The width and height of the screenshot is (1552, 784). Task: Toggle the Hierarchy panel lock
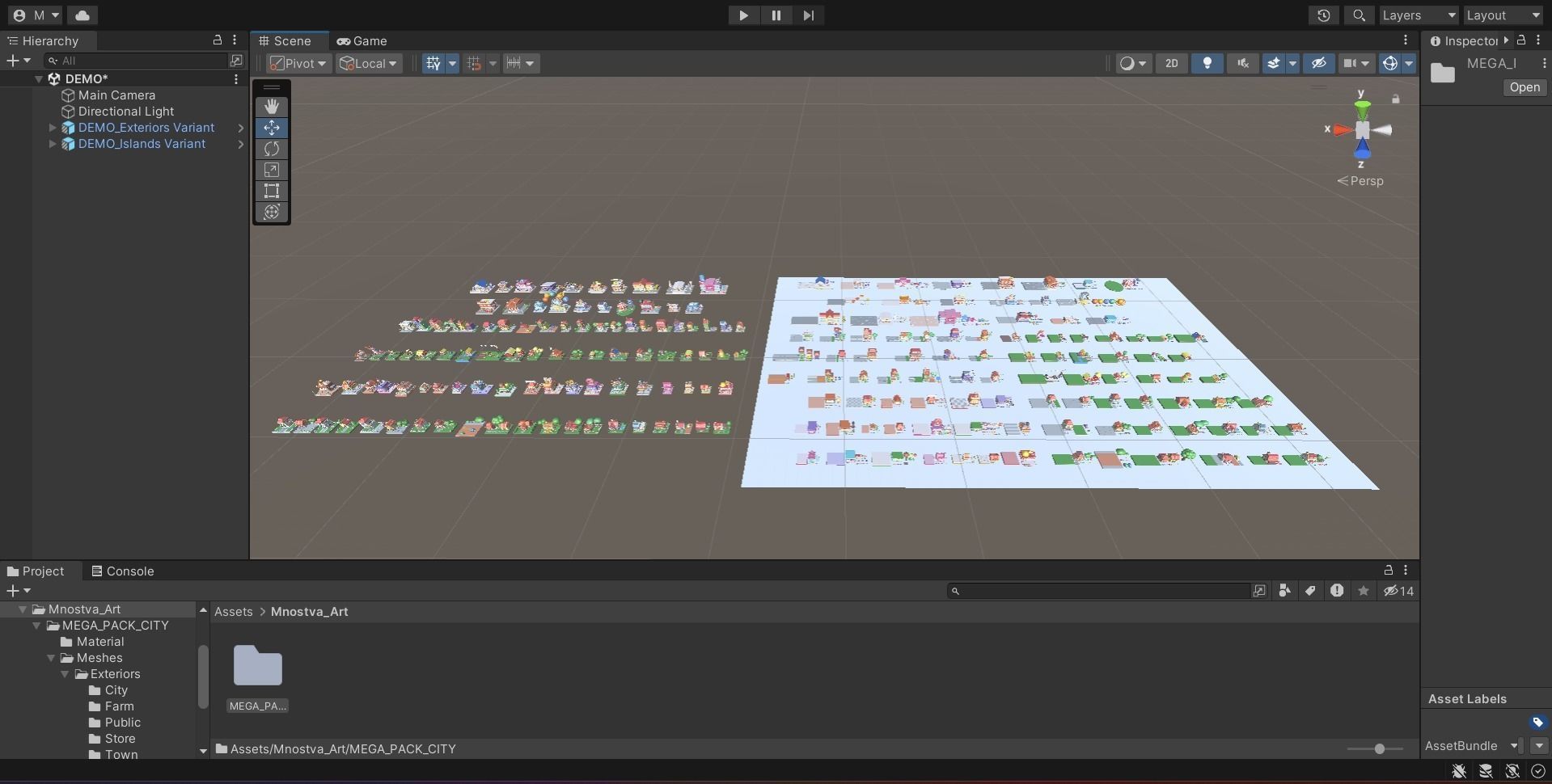coord(218,40)
